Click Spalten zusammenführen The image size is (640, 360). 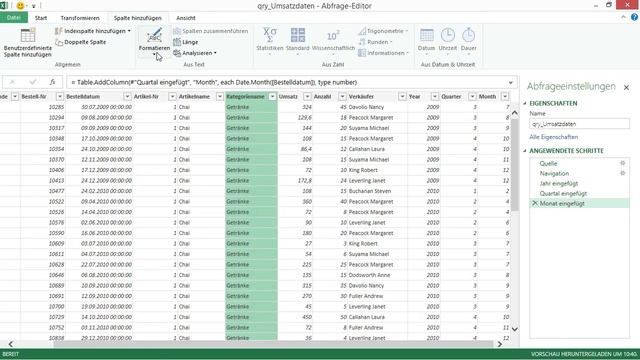click(x=211, y=31)
